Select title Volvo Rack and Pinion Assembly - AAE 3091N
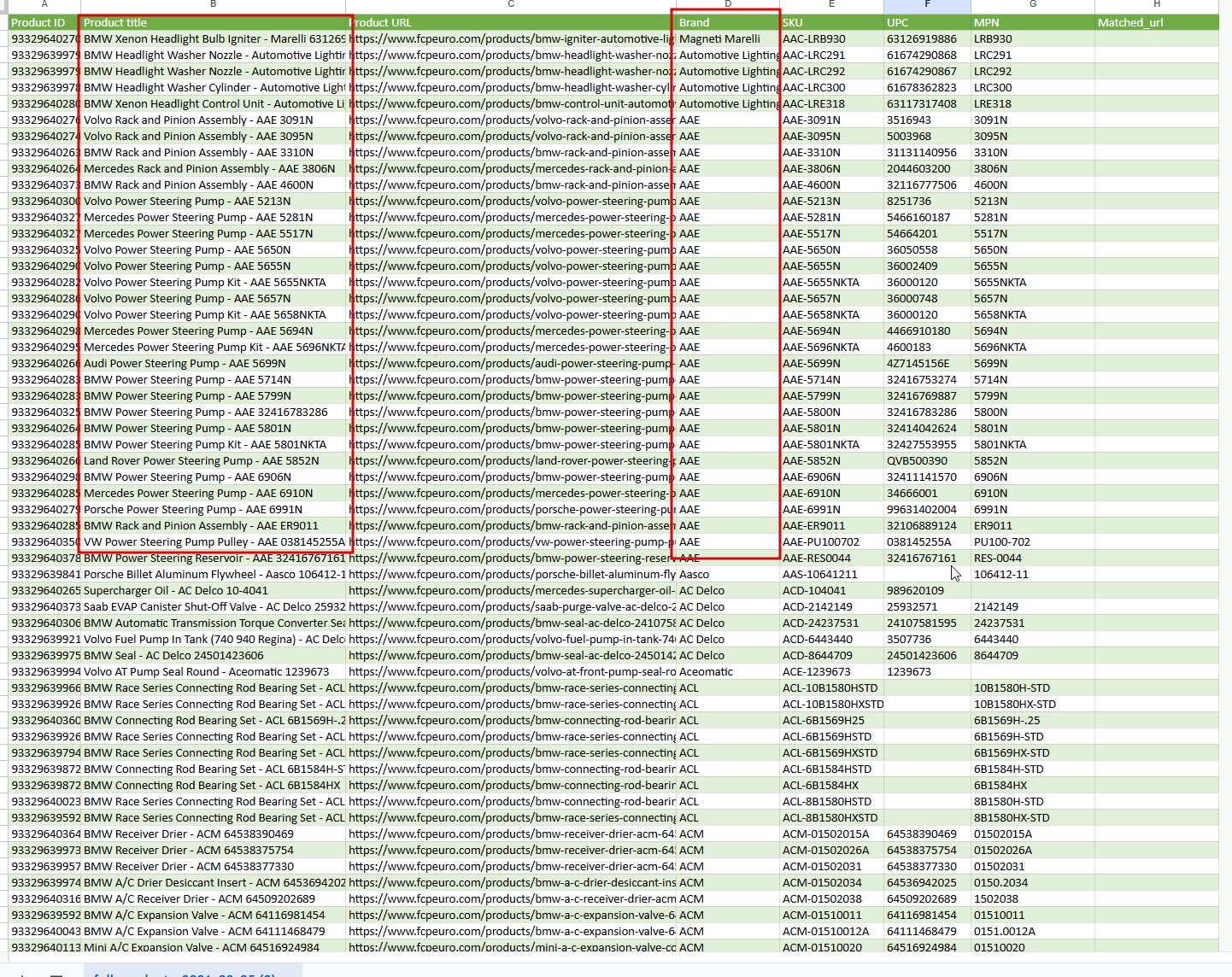The height and width of the screenshot is (977, 1232). click(x=214, y=120)
